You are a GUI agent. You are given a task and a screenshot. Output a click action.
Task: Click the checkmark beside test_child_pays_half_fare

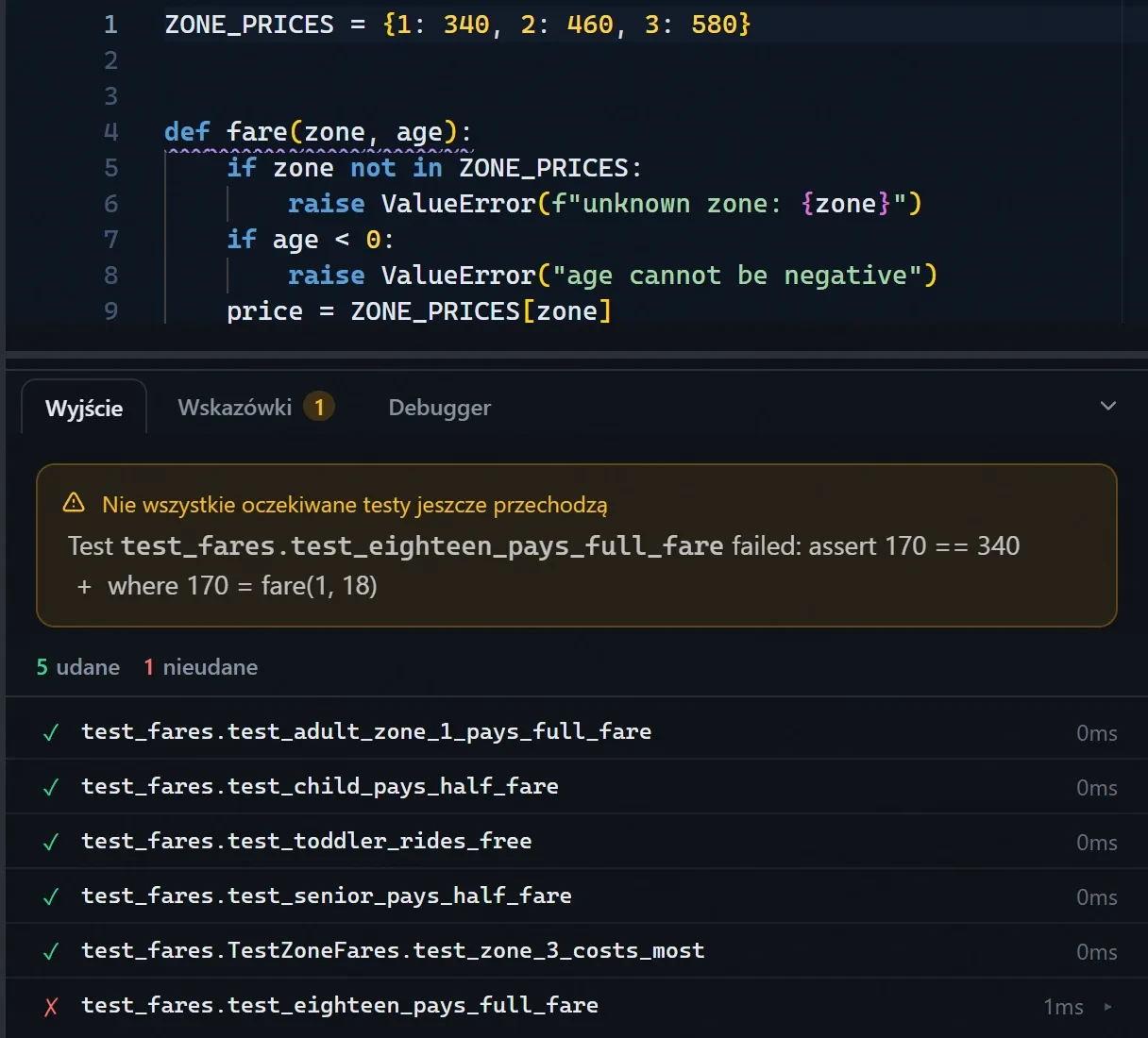[51, 787]
